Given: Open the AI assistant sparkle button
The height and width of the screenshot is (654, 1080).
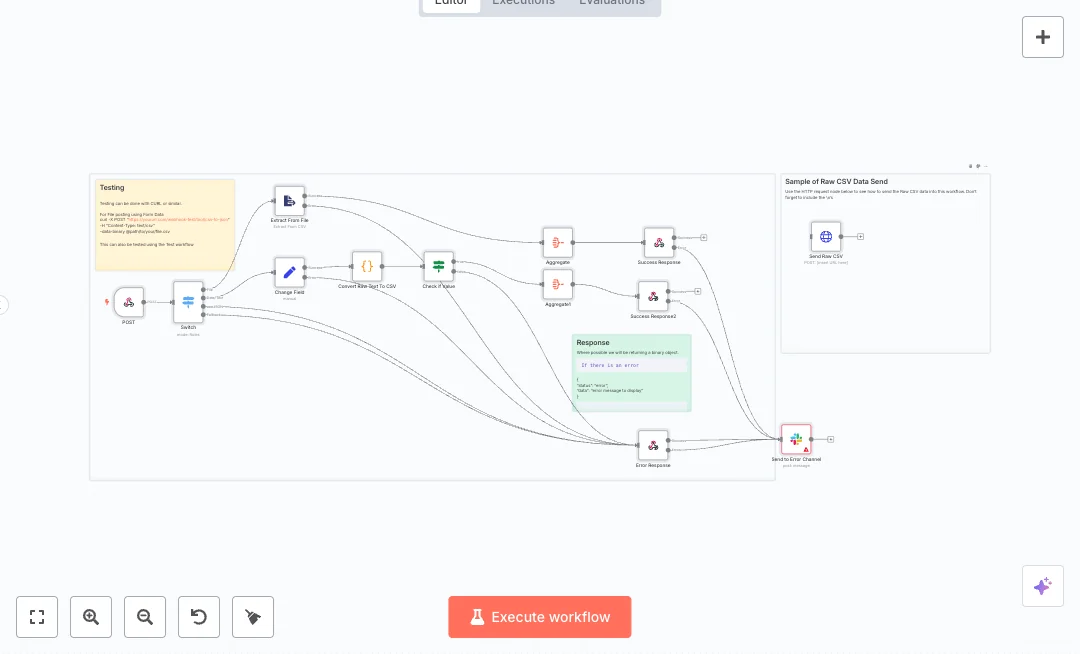Looking at the screenshot, I should (x=1042, y=586).
